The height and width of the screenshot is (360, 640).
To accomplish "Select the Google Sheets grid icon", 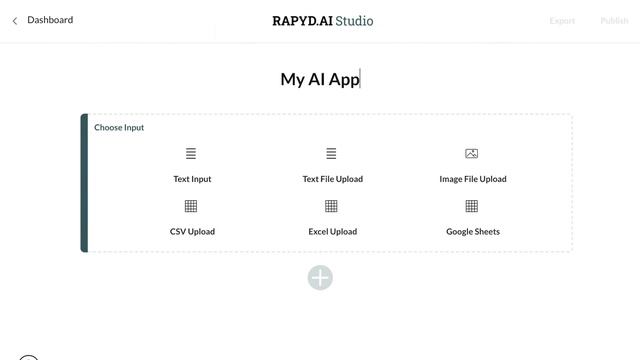I will pyautogui.click(x=471, y=206).
